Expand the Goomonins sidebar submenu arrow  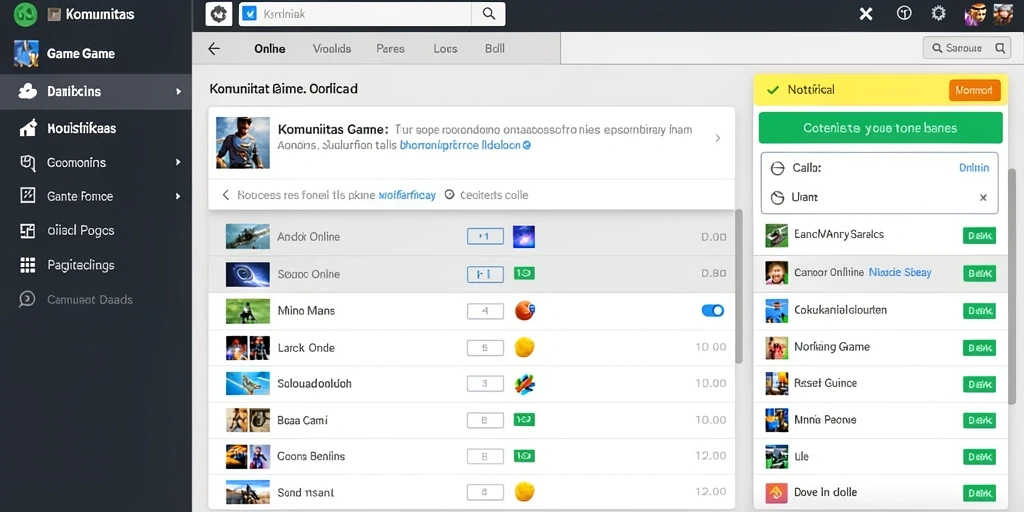pos(178,162)
